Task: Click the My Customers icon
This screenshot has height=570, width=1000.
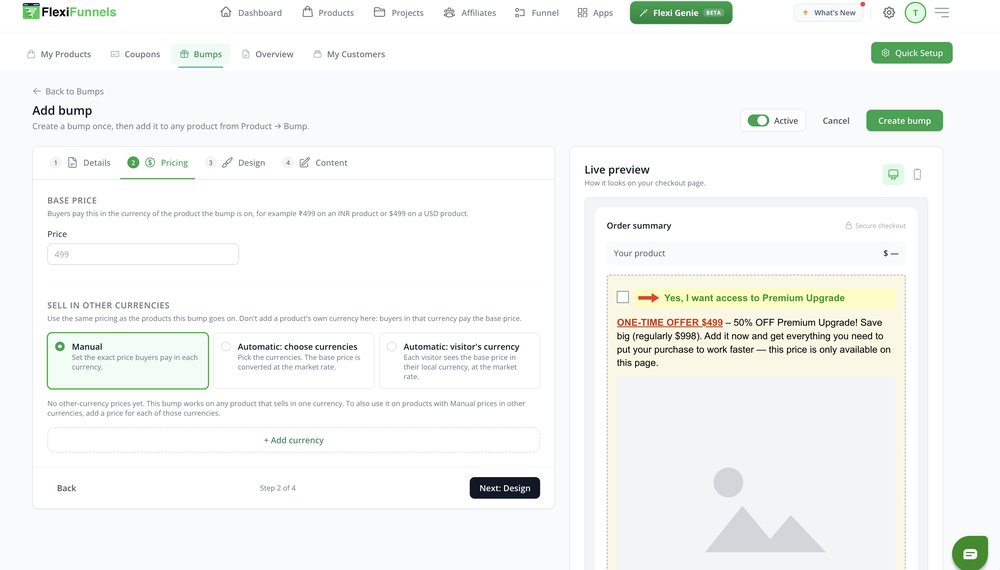Action: pyautogui.click(x=317, y=54)
